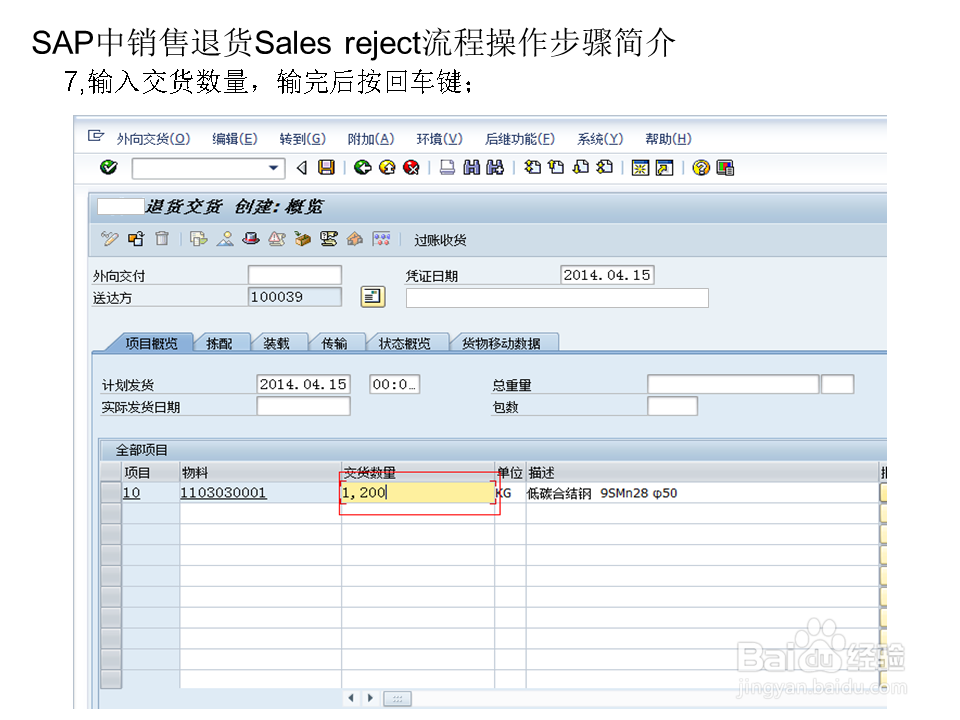The image size is (960, 720).
Task: Click the Find Next binoculars icon
Action: [495, 167]
